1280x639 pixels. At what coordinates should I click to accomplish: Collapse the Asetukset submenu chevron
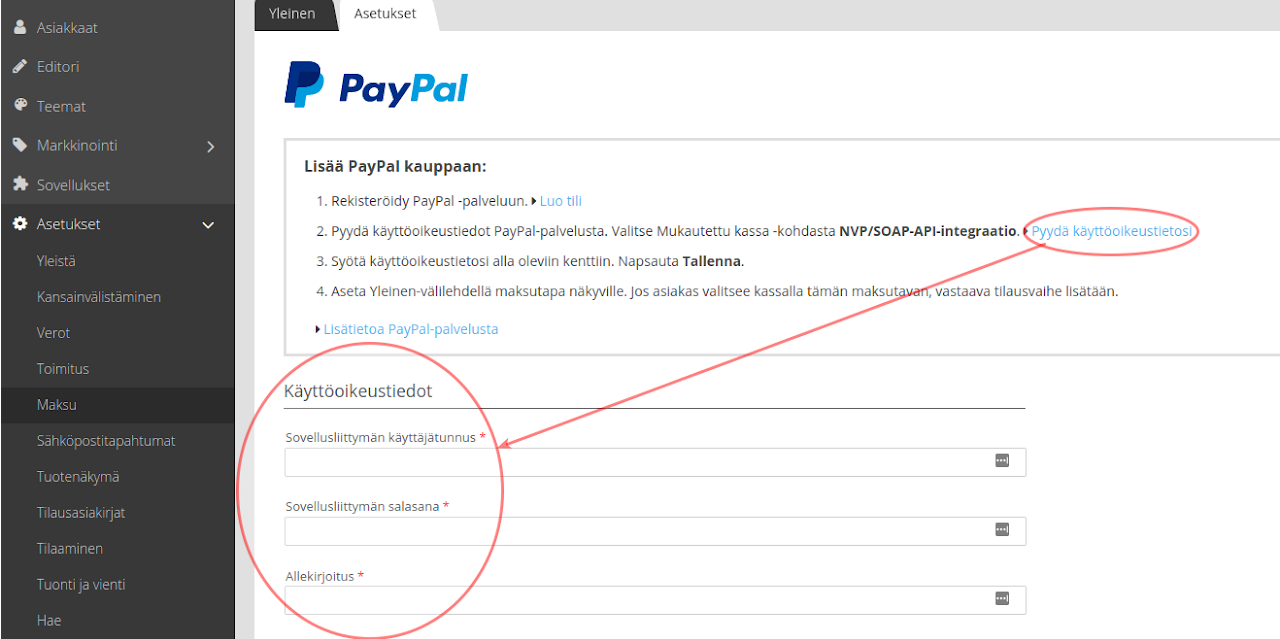(209, 225)
